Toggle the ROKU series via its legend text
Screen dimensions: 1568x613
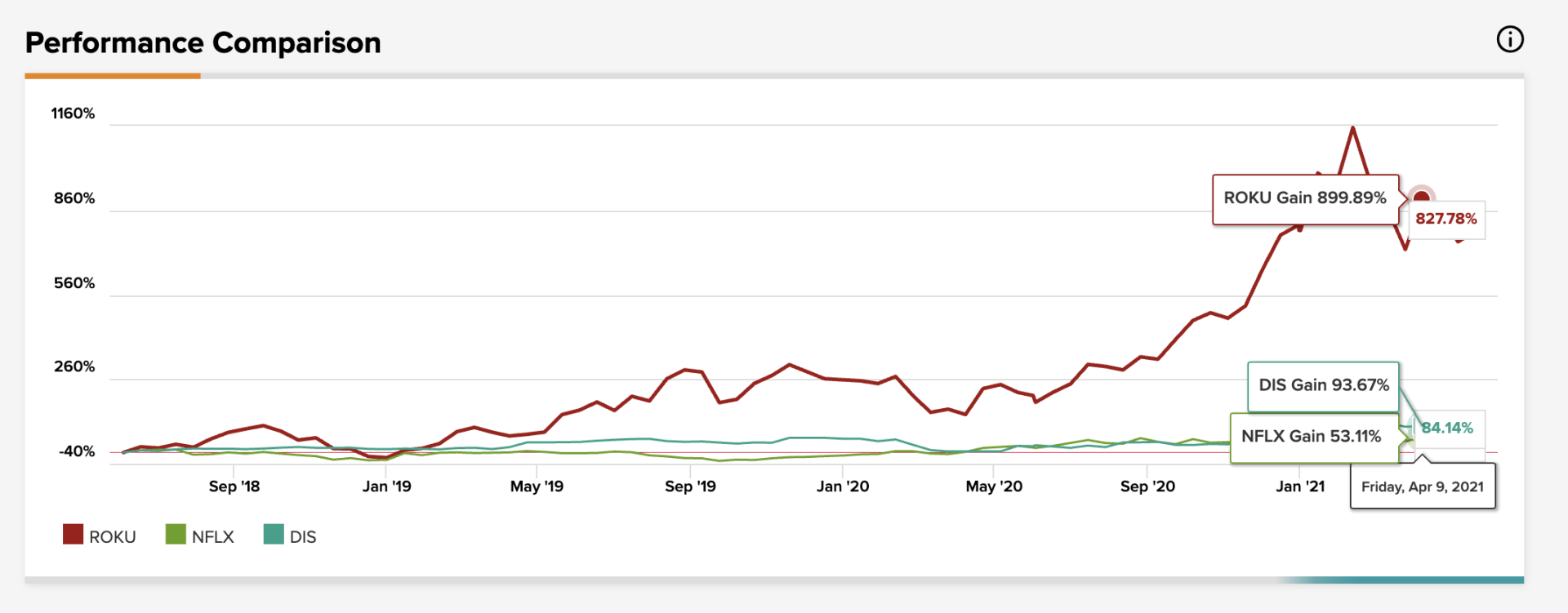(113, 537)
